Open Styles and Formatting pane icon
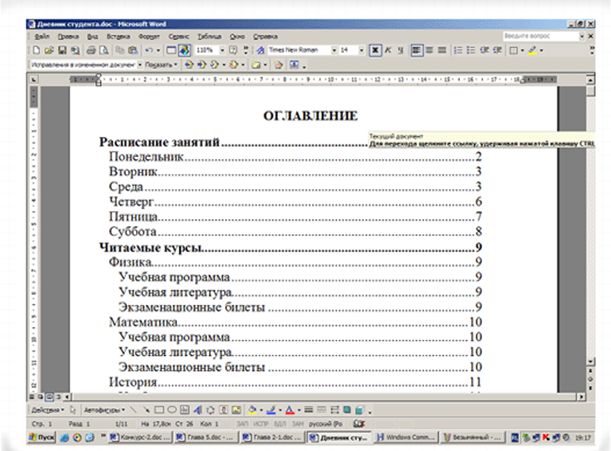 pyautogui.click(x=260, y=50)
